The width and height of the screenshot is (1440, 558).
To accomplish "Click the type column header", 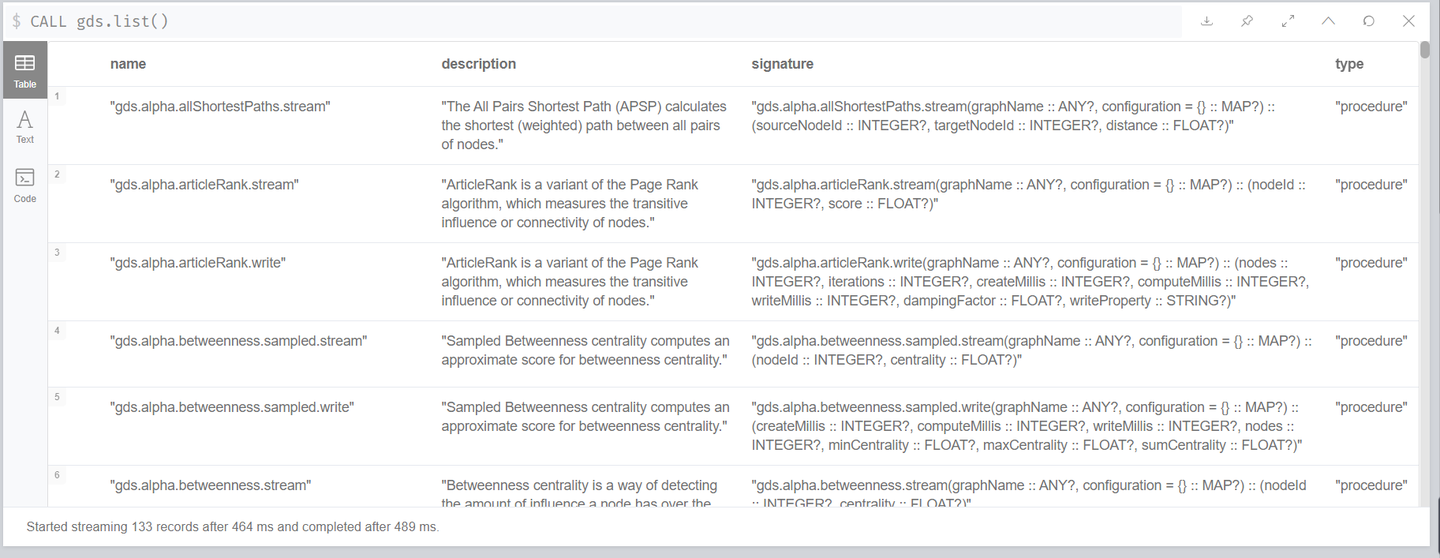I will 1349,64.
